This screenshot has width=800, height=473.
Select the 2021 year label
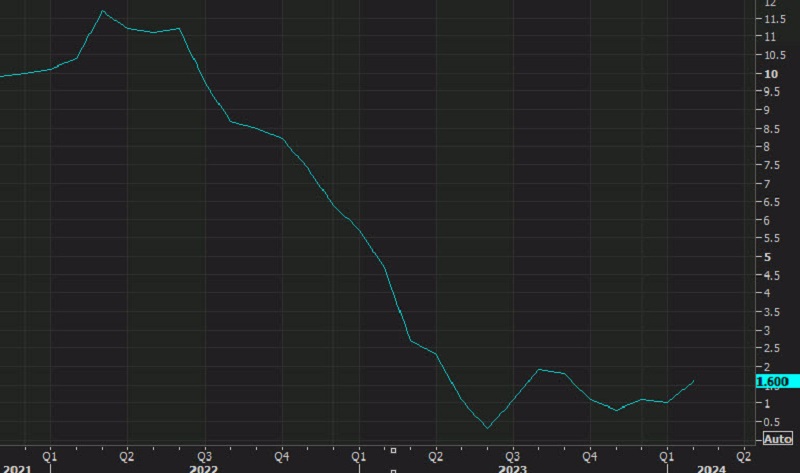16,467
